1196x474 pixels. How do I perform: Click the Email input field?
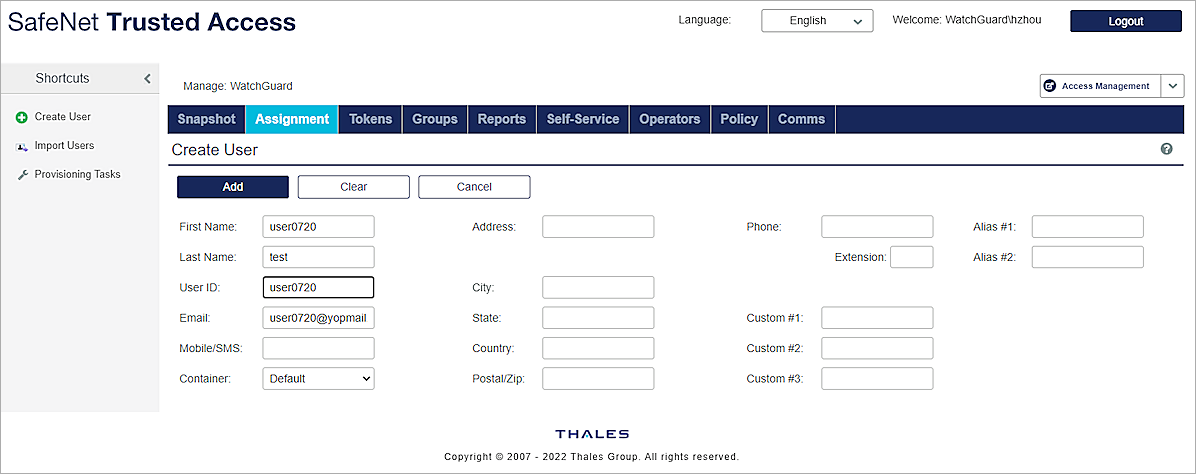(318, 318)
